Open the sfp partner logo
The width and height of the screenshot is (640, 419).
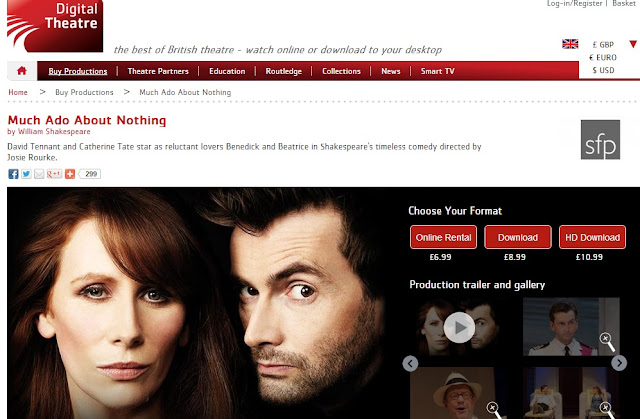pos(600,140)
